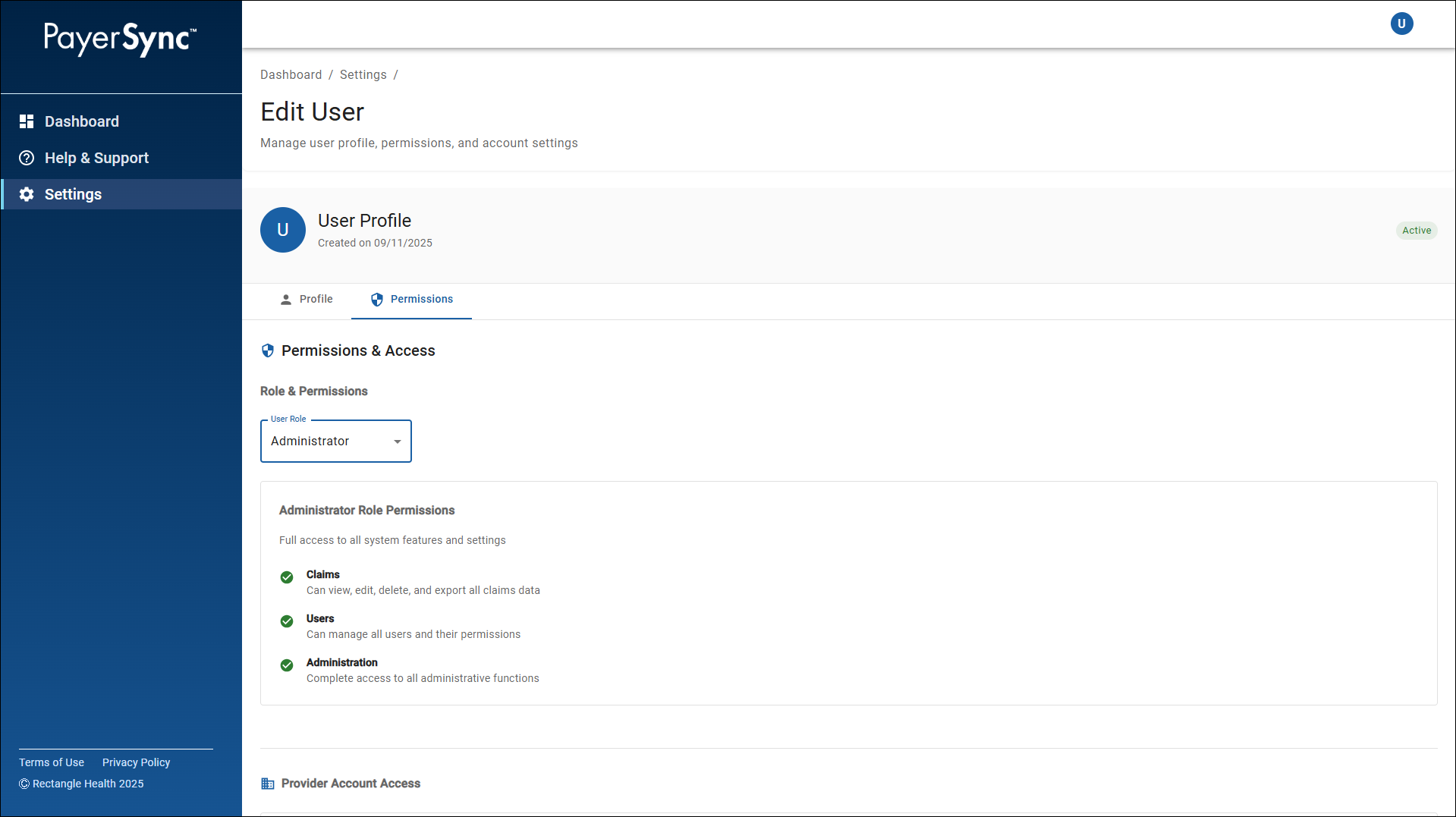1456x817 pixels.
Task: Toggle the Administration permission checkmark
Action: [x=287, y=665]
